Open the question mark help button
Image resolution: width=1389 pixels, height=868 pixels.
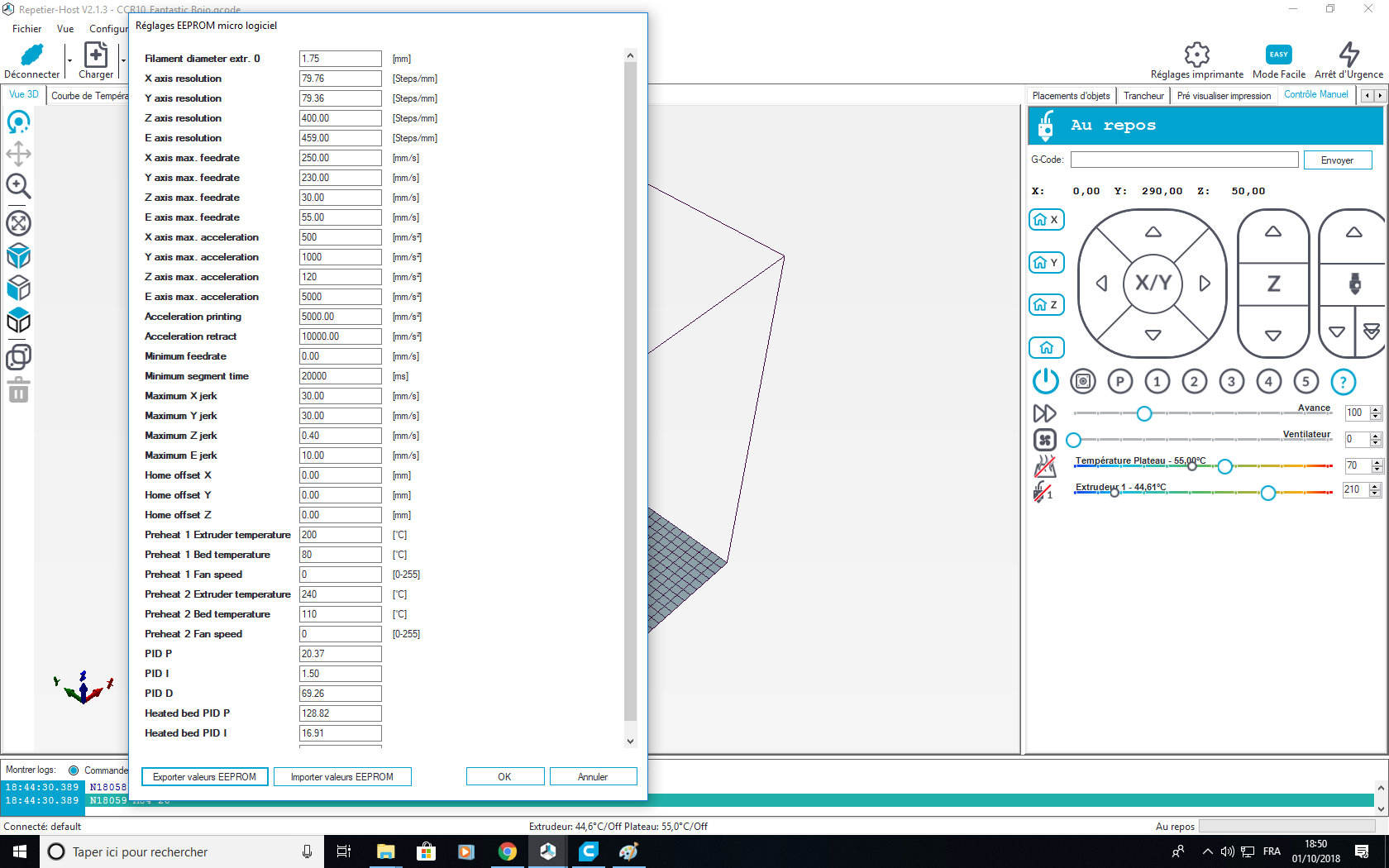[x=1343, y=381]
